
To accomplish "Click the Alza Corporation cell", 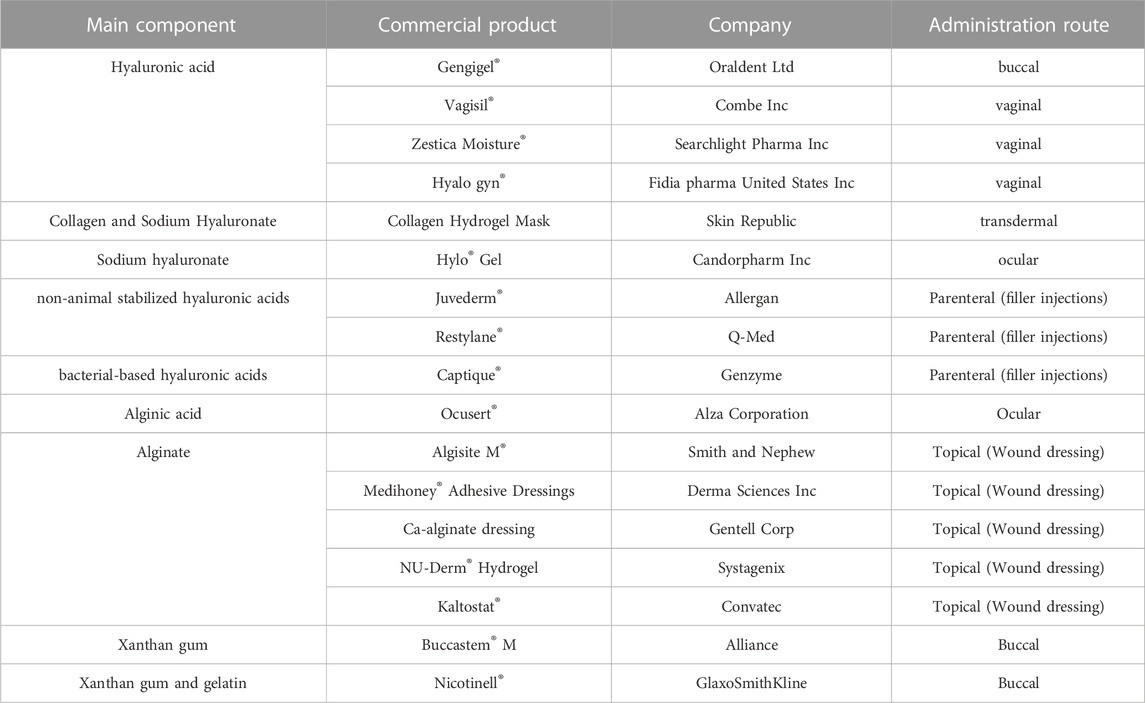I will click(x=751, y=414).
